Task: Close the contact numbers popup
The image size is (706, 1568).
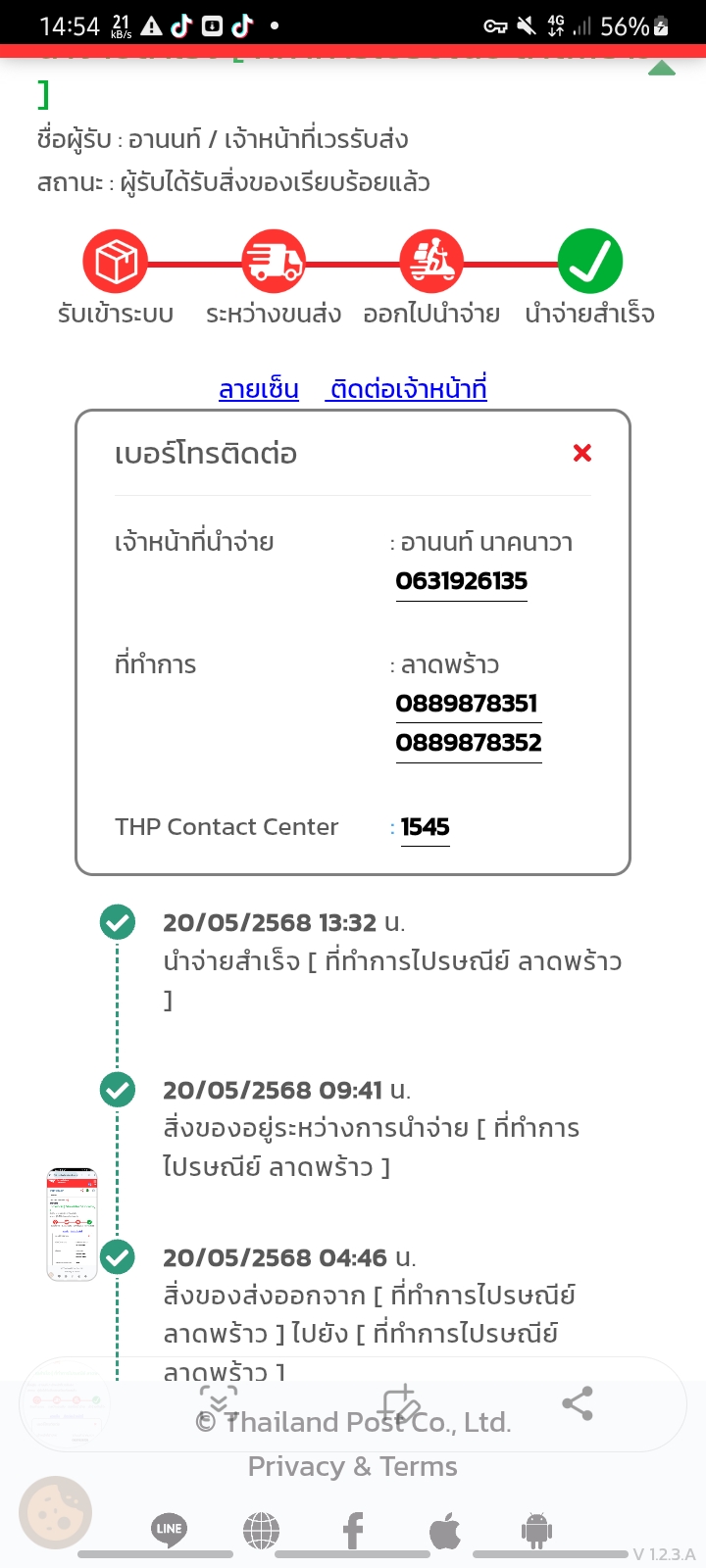Action: [x=582, y=453]
